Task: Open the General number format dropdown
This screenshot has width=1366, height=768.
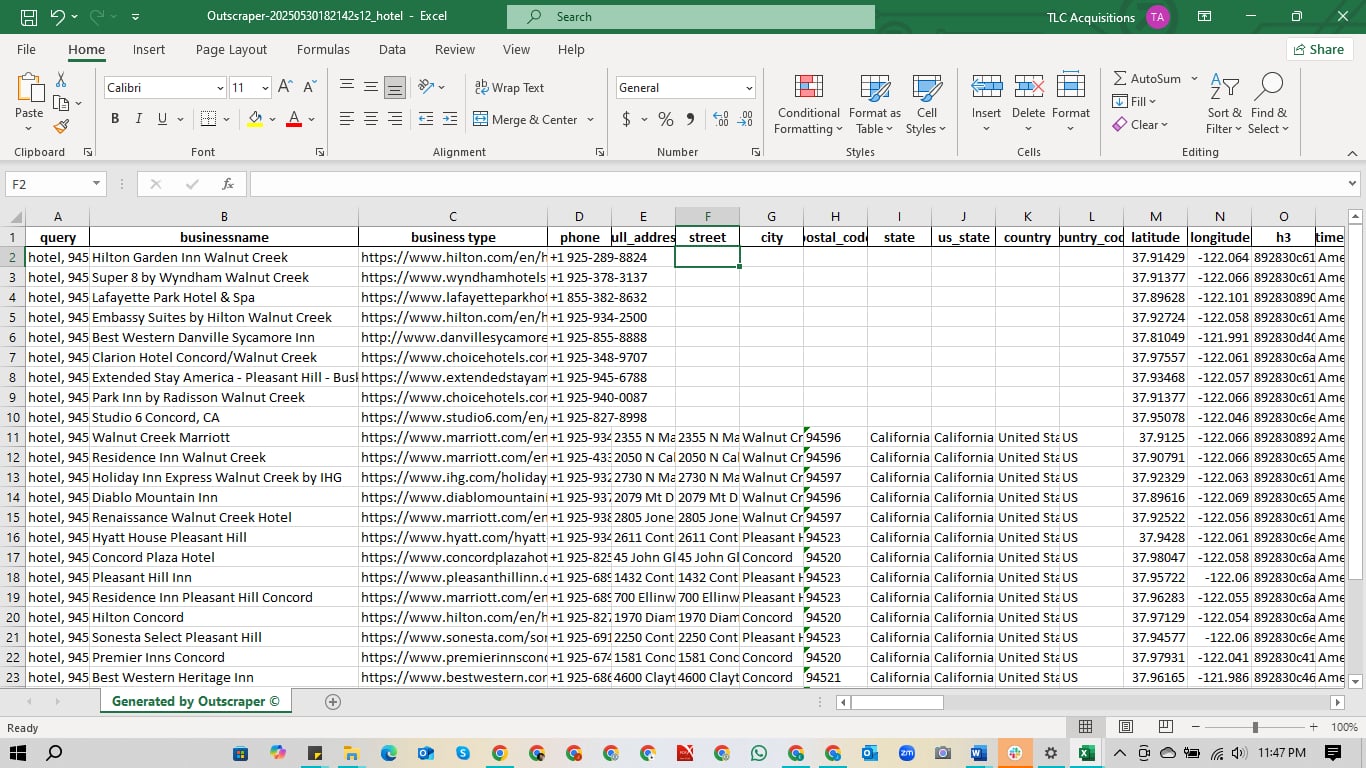Action: [748, 88]
